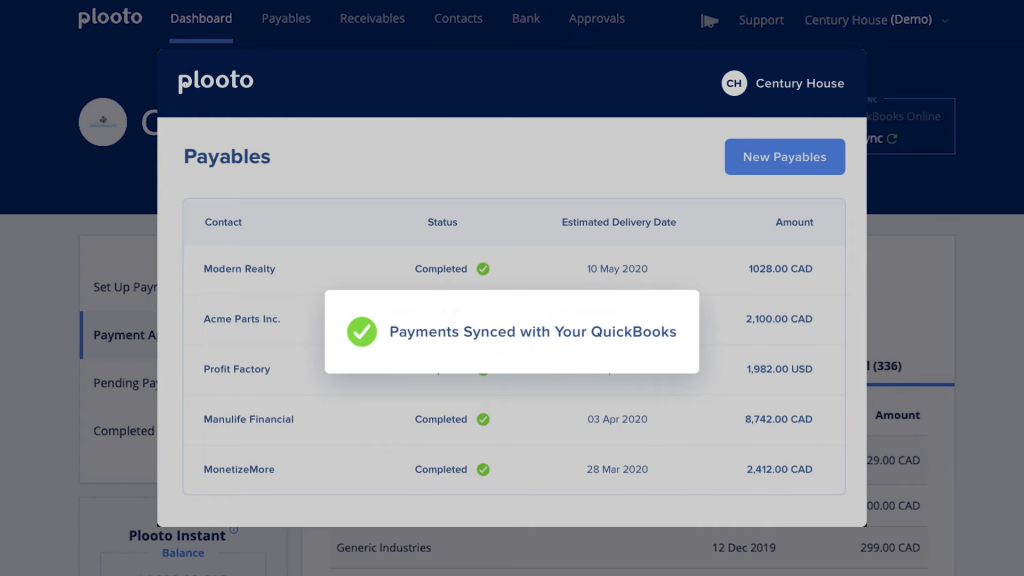Click the Plooto Instant heading
This screenshot has height=576, width=1024.
pos(177,536)
